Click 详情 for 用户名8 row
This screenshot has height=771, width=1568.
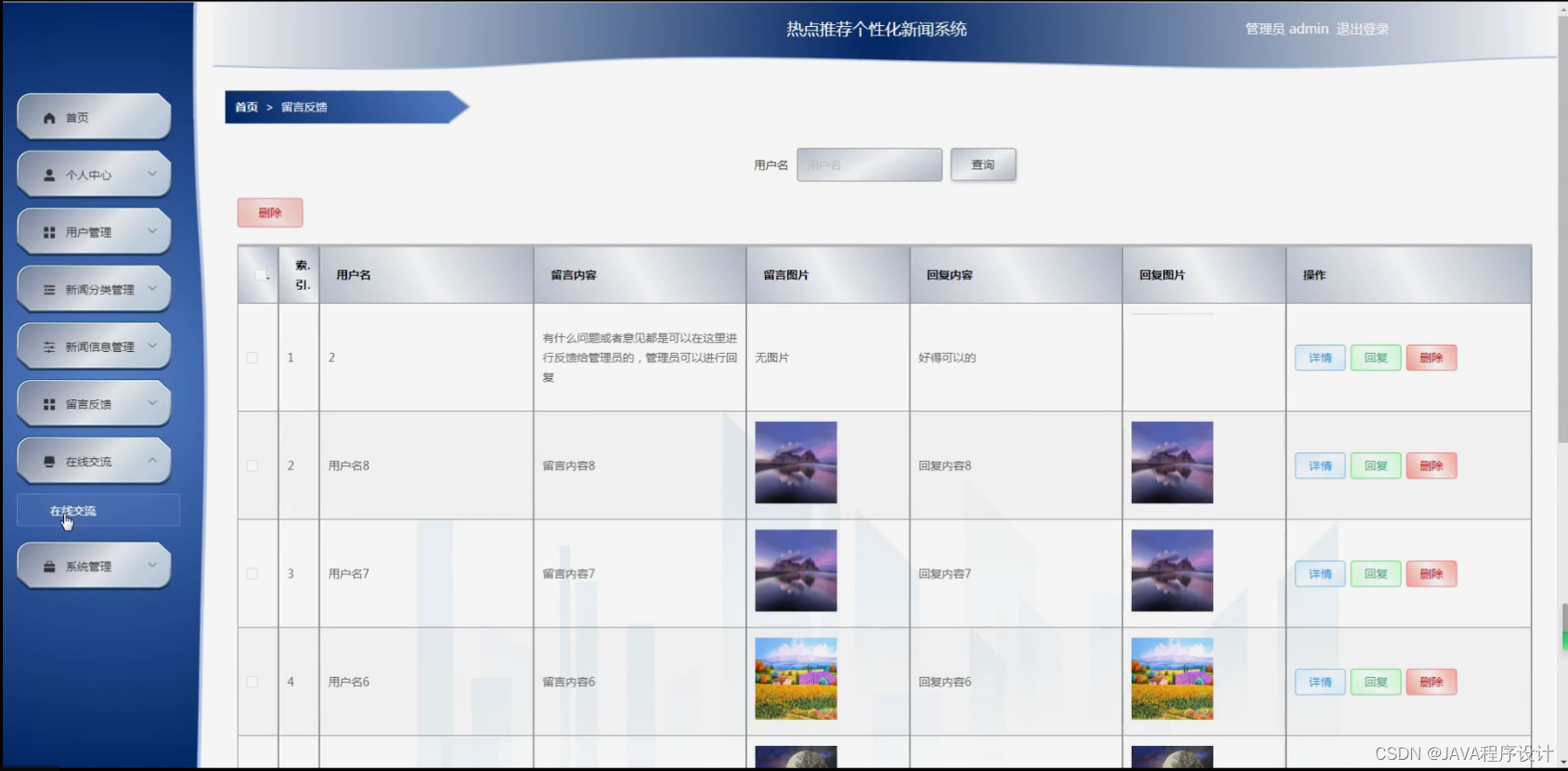coord(1320,465)
